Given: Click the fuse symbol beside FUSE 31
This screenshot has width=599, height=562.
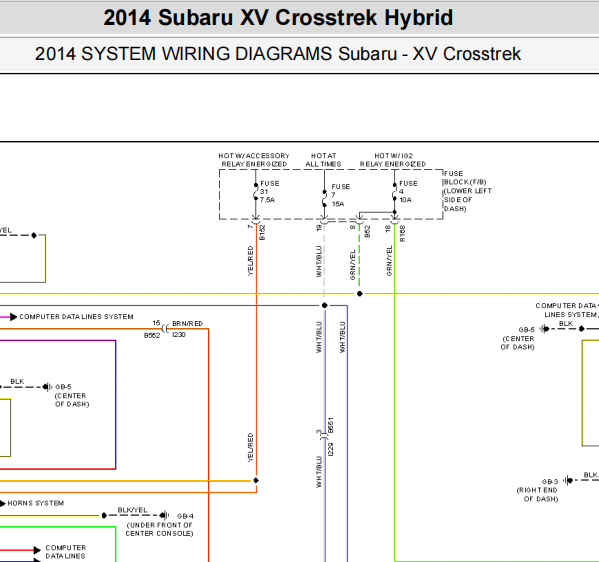Looking at the screenshot, I should point(256,192).
